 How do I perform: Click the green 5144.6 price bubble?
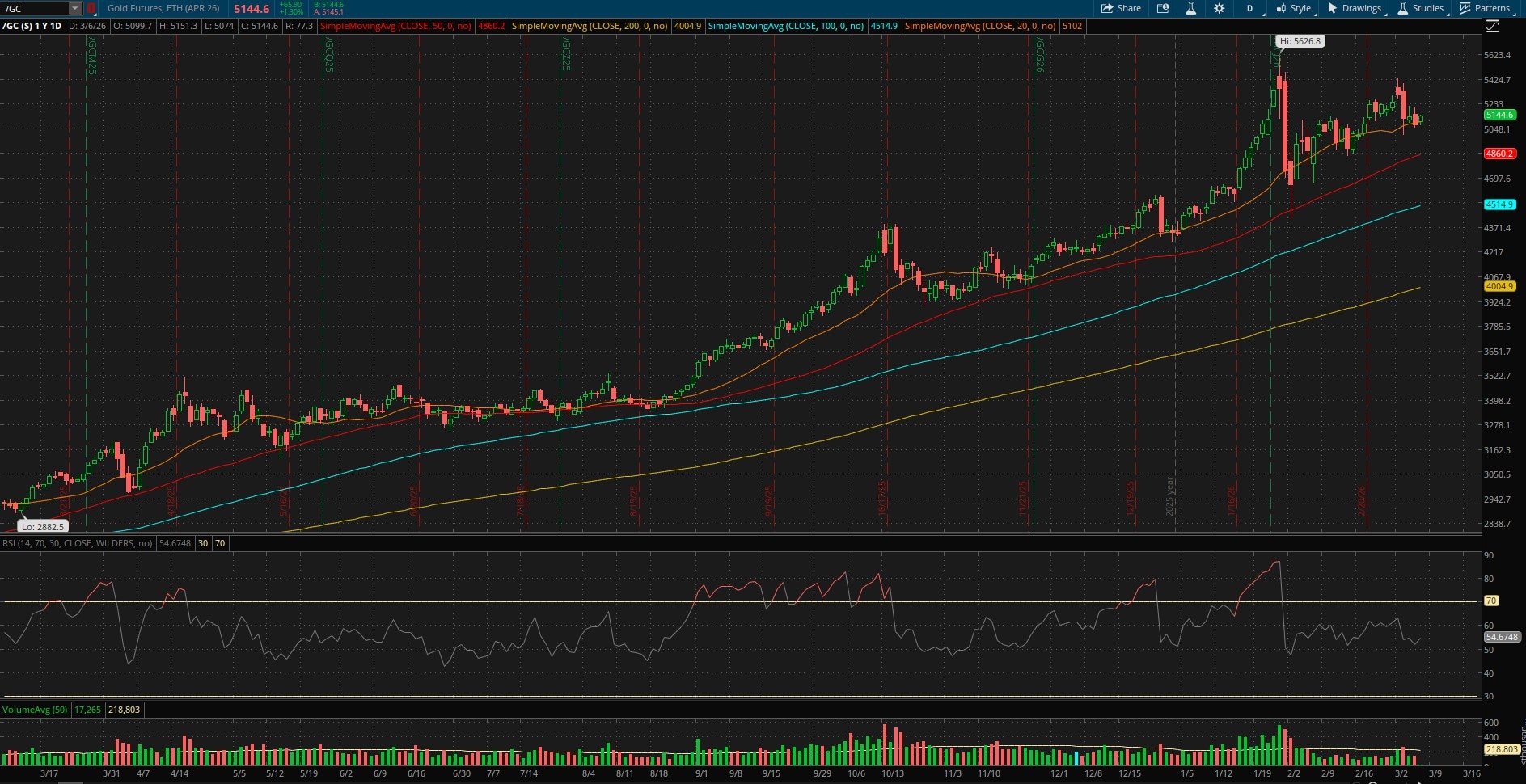point(1501,116)
